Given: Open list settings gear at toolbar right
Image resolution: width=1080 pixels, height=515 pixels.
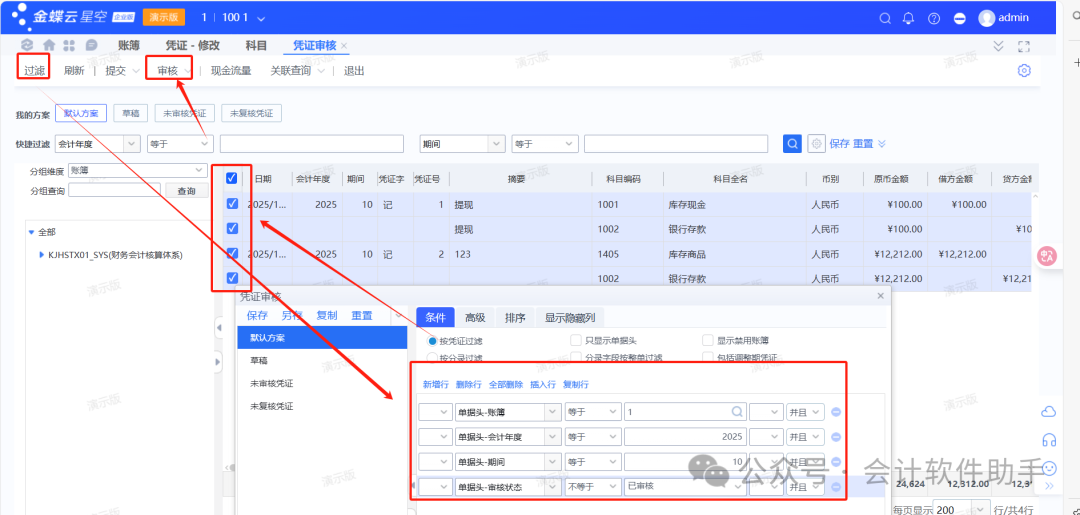Looking at the screenshot, I should (1023, 71).
